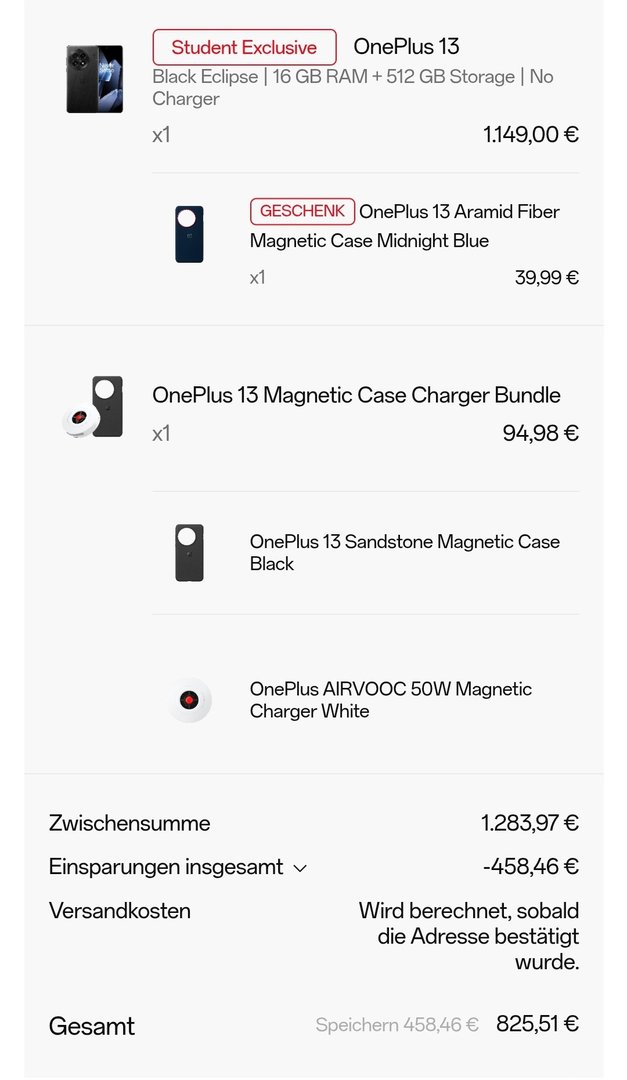Open OnePlus 13 Aramid Fiber case link

[404, 226]
